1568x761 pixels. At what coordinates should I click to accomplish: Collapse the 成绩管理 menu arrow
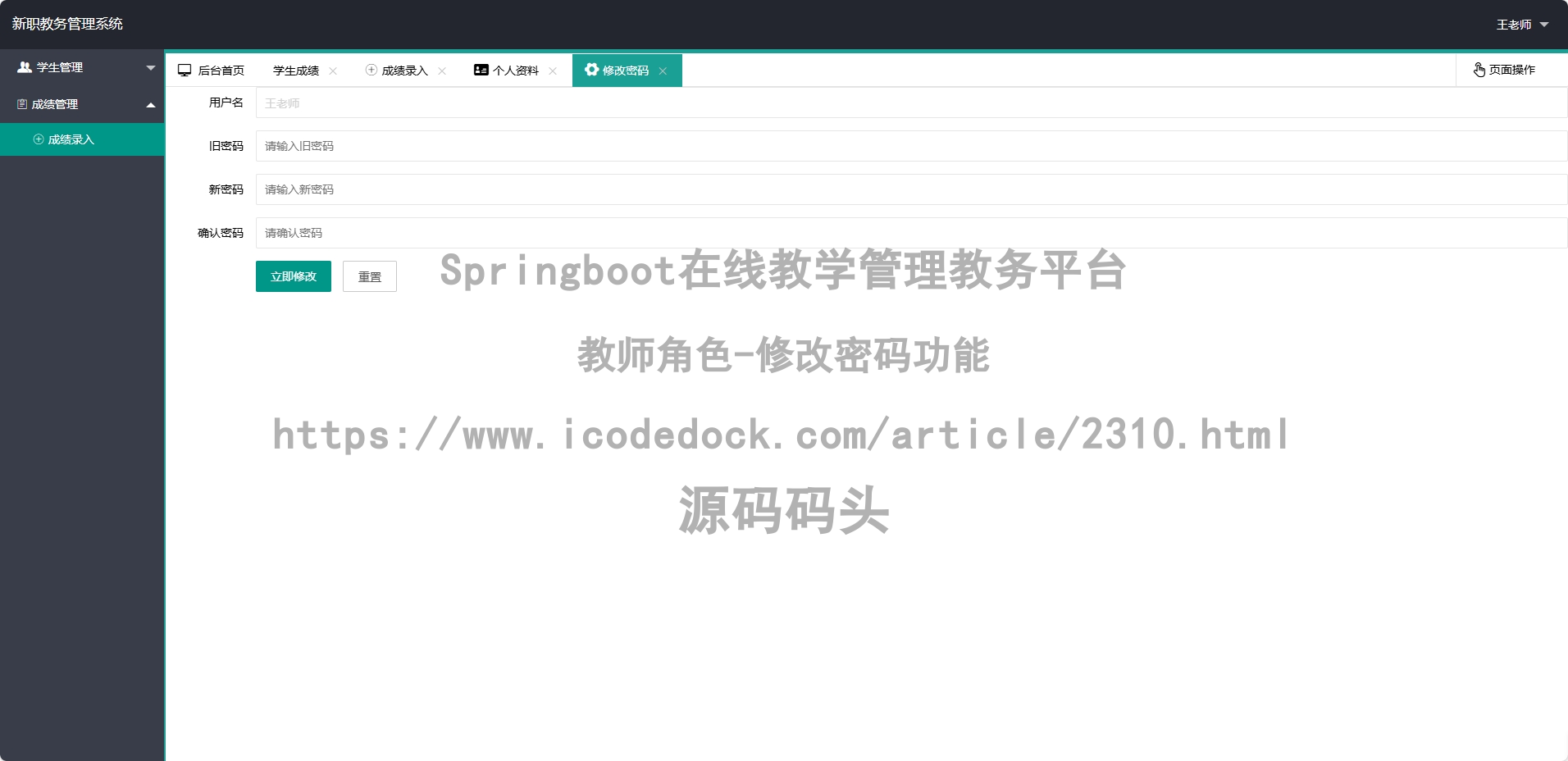151,105
